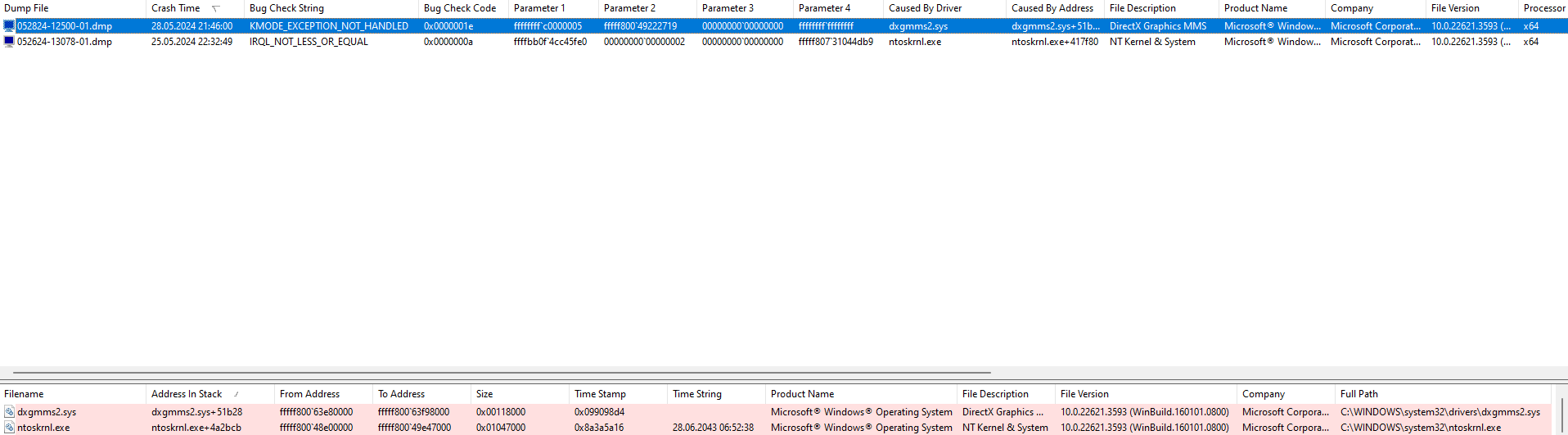Click bug check code 0x0000000a
The height and width of the screenshot is (435, 1568).
tap(448, 42)
